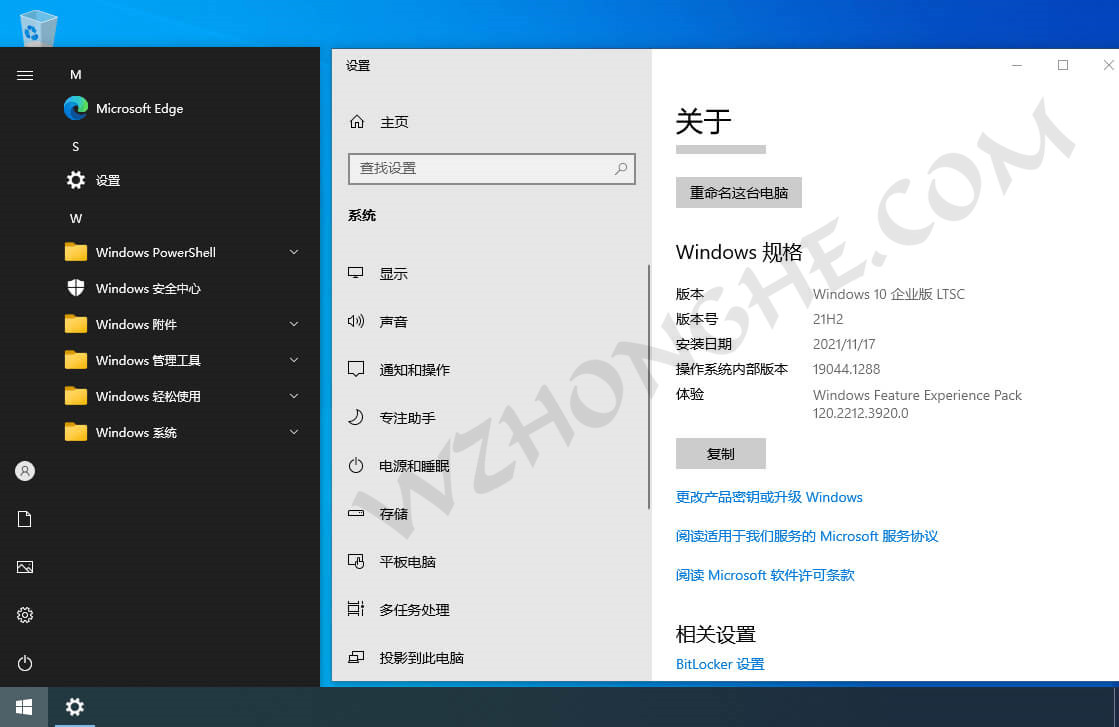This screenshot has width=1119, height=727.
Task: Click the 查找设置 search box
Action: pyautogui.click(x=491, y=168)
